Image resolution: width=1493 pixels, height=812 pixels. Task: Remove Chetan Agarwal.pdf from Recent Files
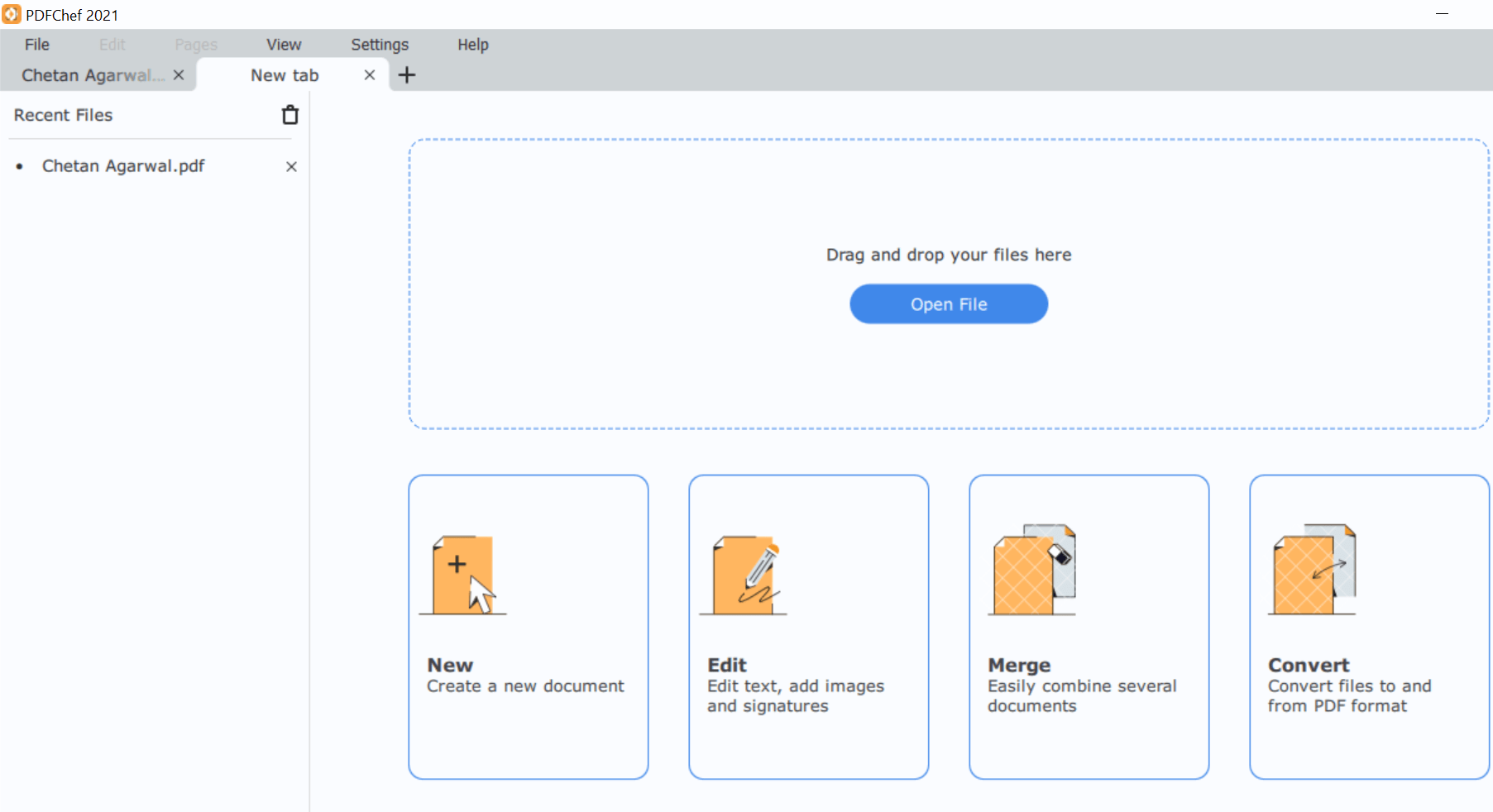291,166
